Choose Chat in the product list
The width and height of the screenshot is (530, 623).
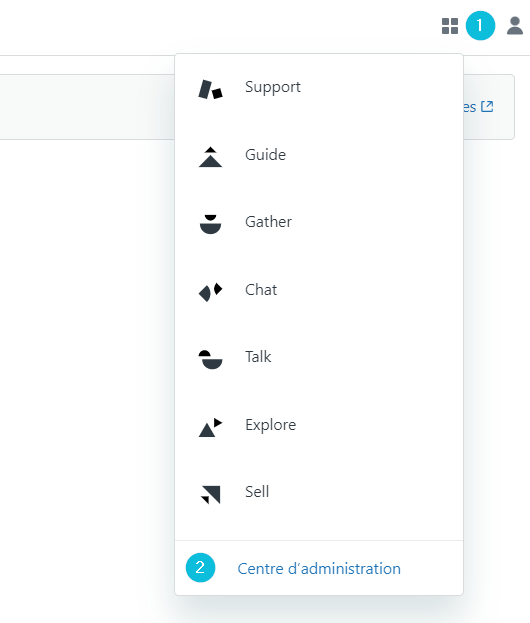point(261,290)
